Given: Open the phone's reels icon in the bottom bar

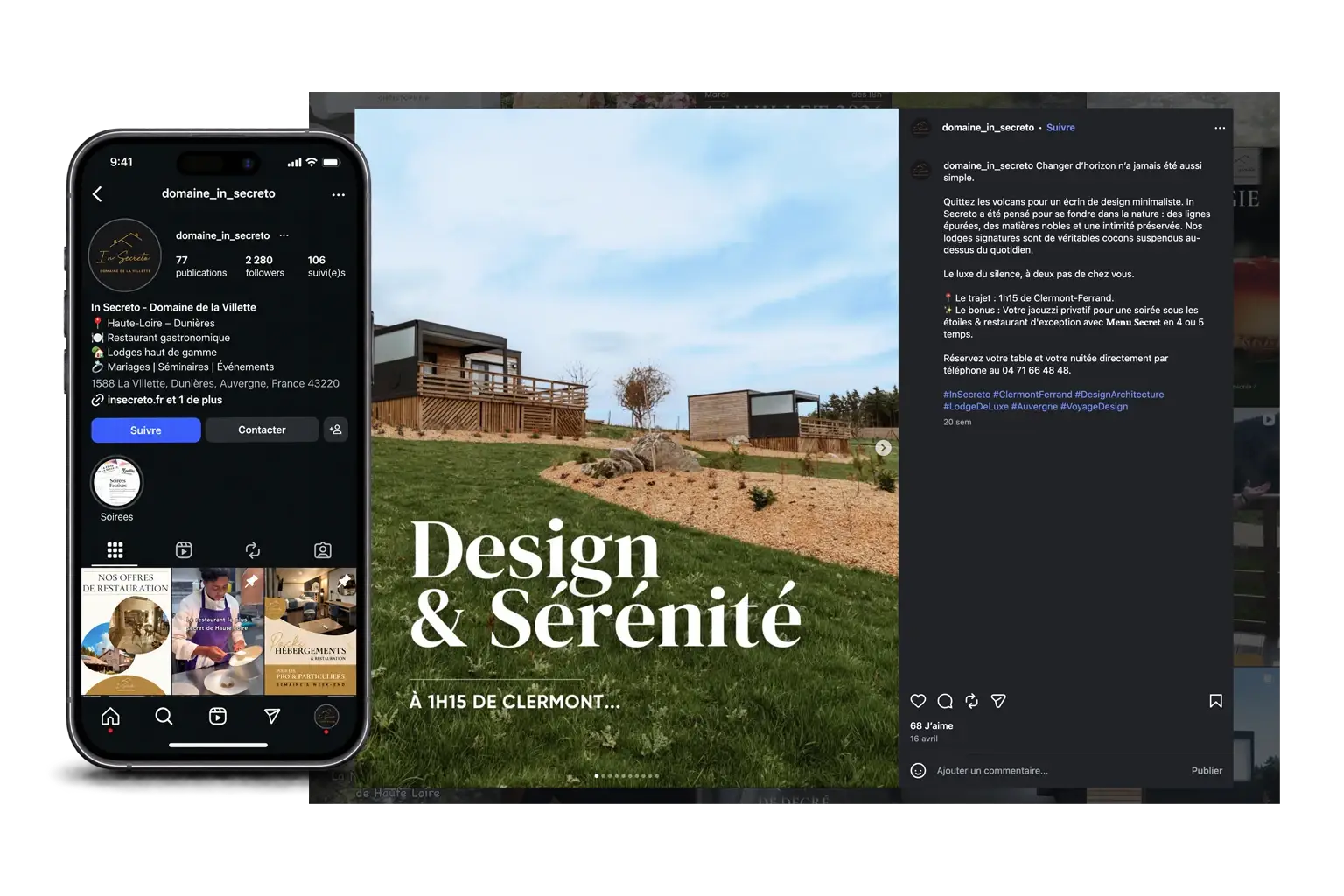Looking at the screenshot, I should [x=218, y=717].
